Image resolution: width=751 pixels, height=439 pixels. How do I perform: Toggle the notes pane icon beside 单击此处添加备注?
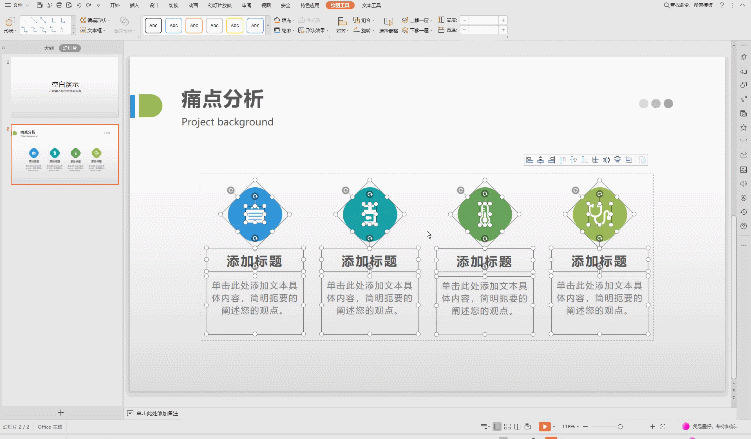[x=131, y=412]
